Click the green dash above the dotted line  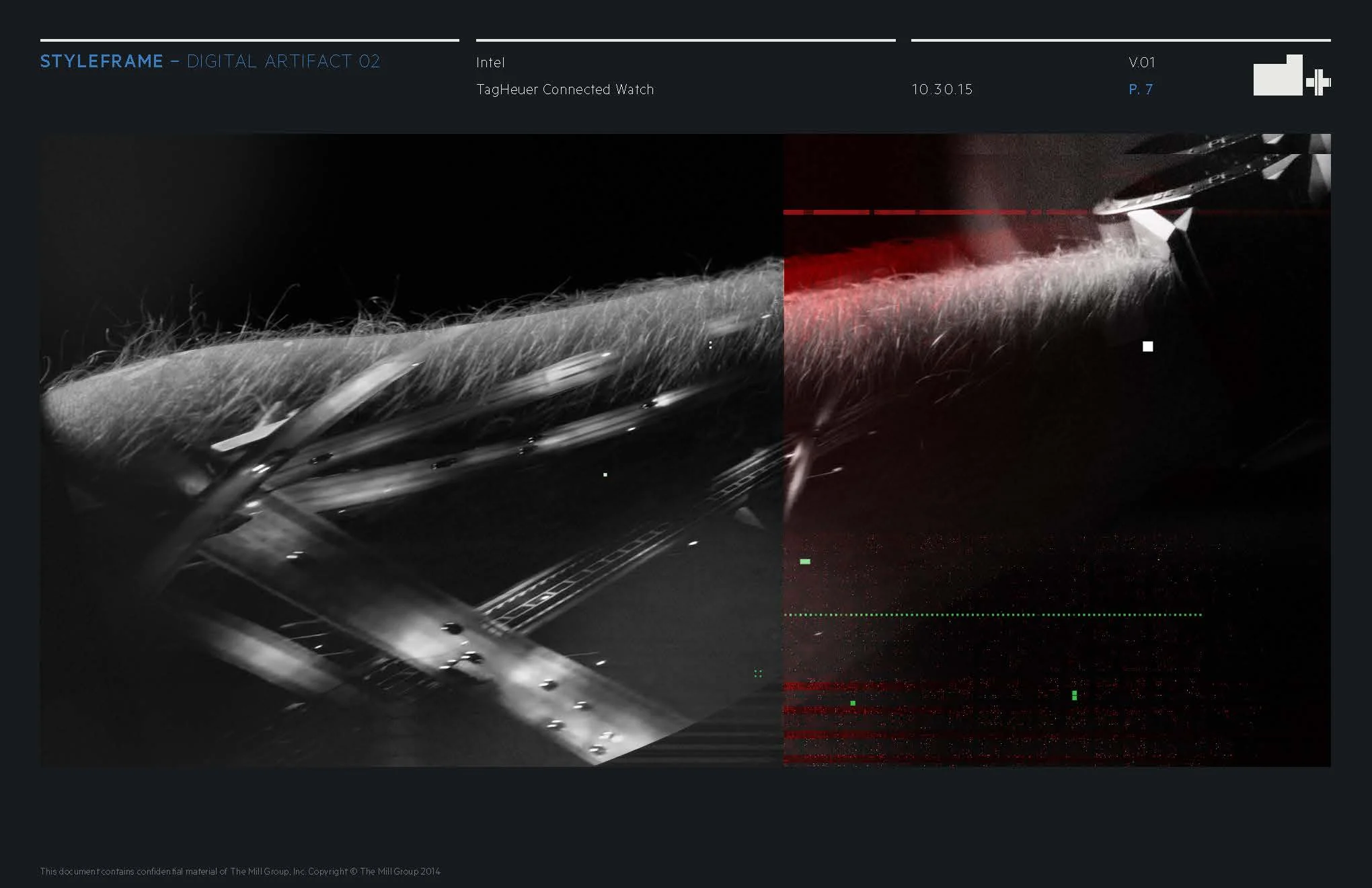tap(805, 561)
